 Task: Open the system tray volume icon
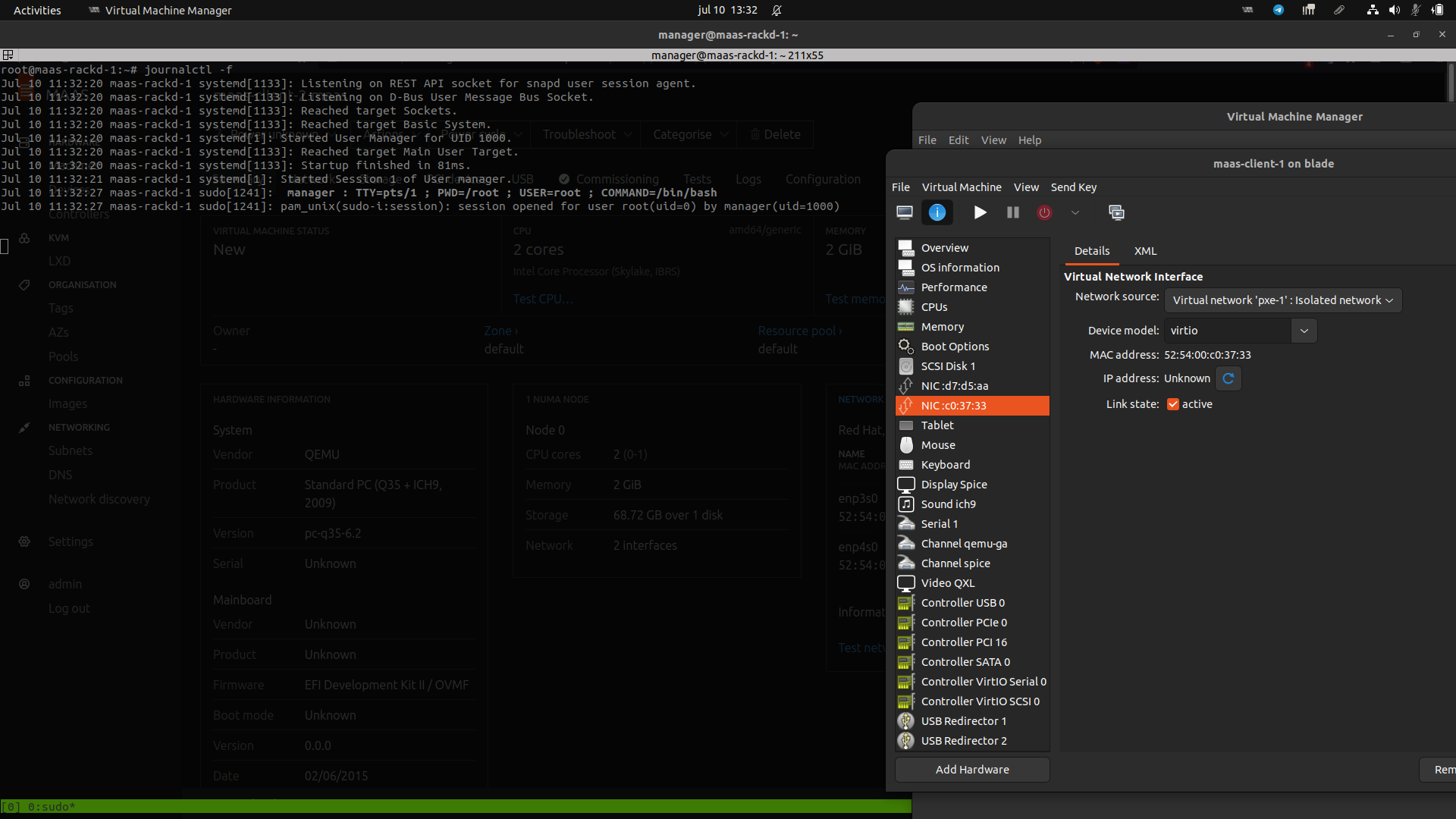click(1394, 10)
